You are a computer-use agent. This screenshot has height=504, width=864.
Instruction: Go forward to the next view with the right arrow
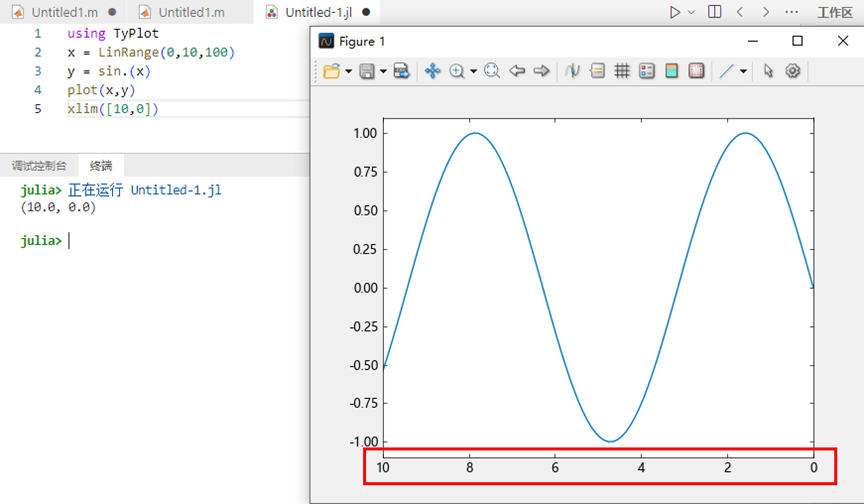point(542,71)
